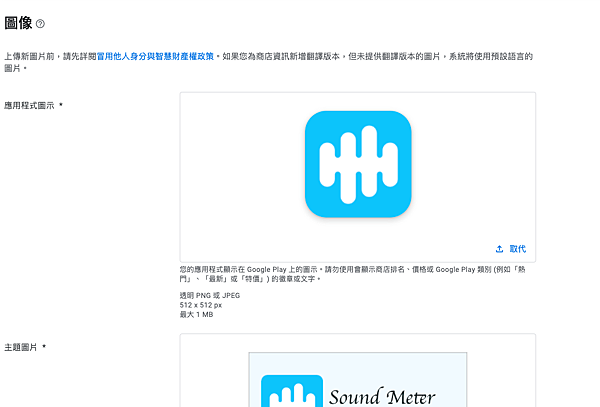
Task: Click the 應用程式圖示 field label
Action: [x=29, y=106]
